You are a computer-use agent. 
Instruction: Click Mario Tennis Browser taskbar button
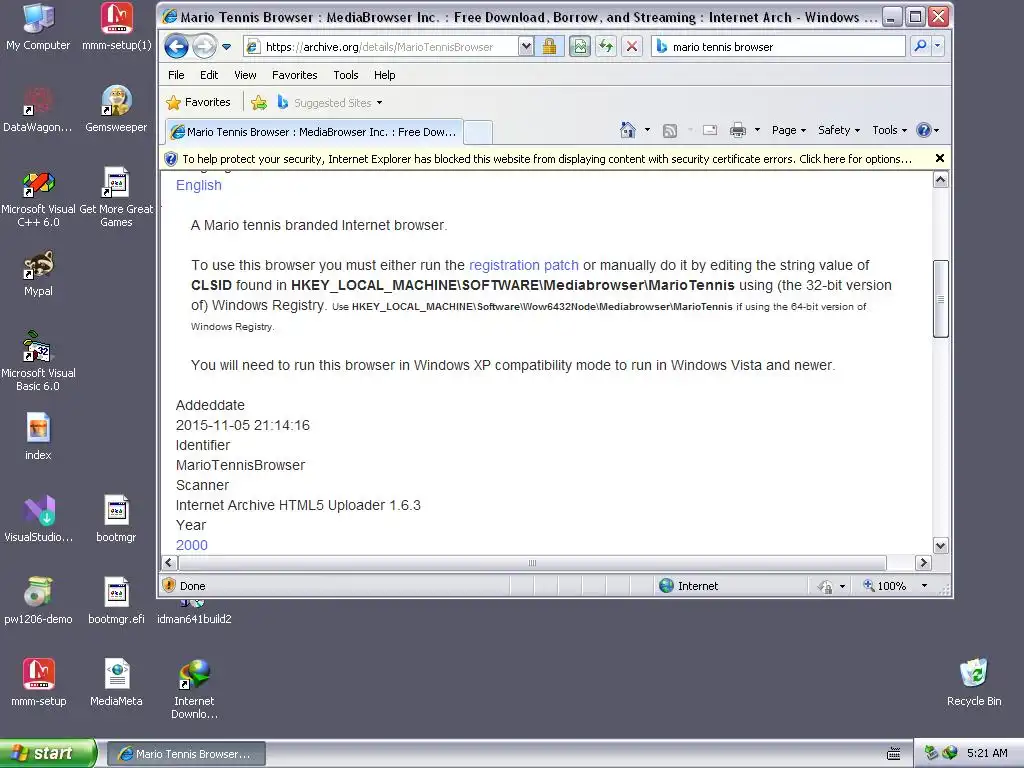[x=186, y=754]
